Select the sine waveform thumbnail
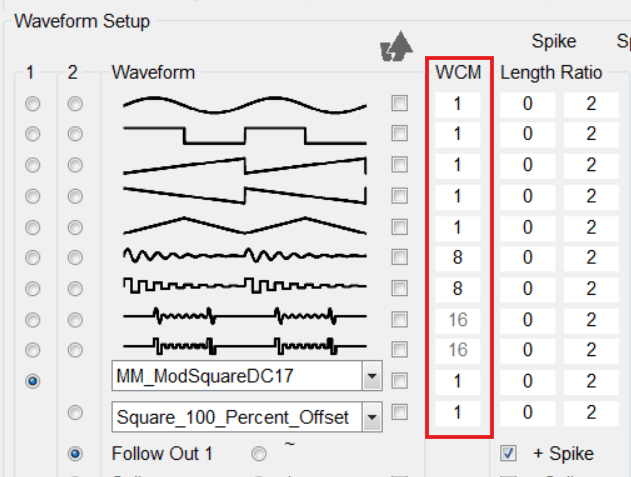The image size is (631, 477). coord(245,105)
